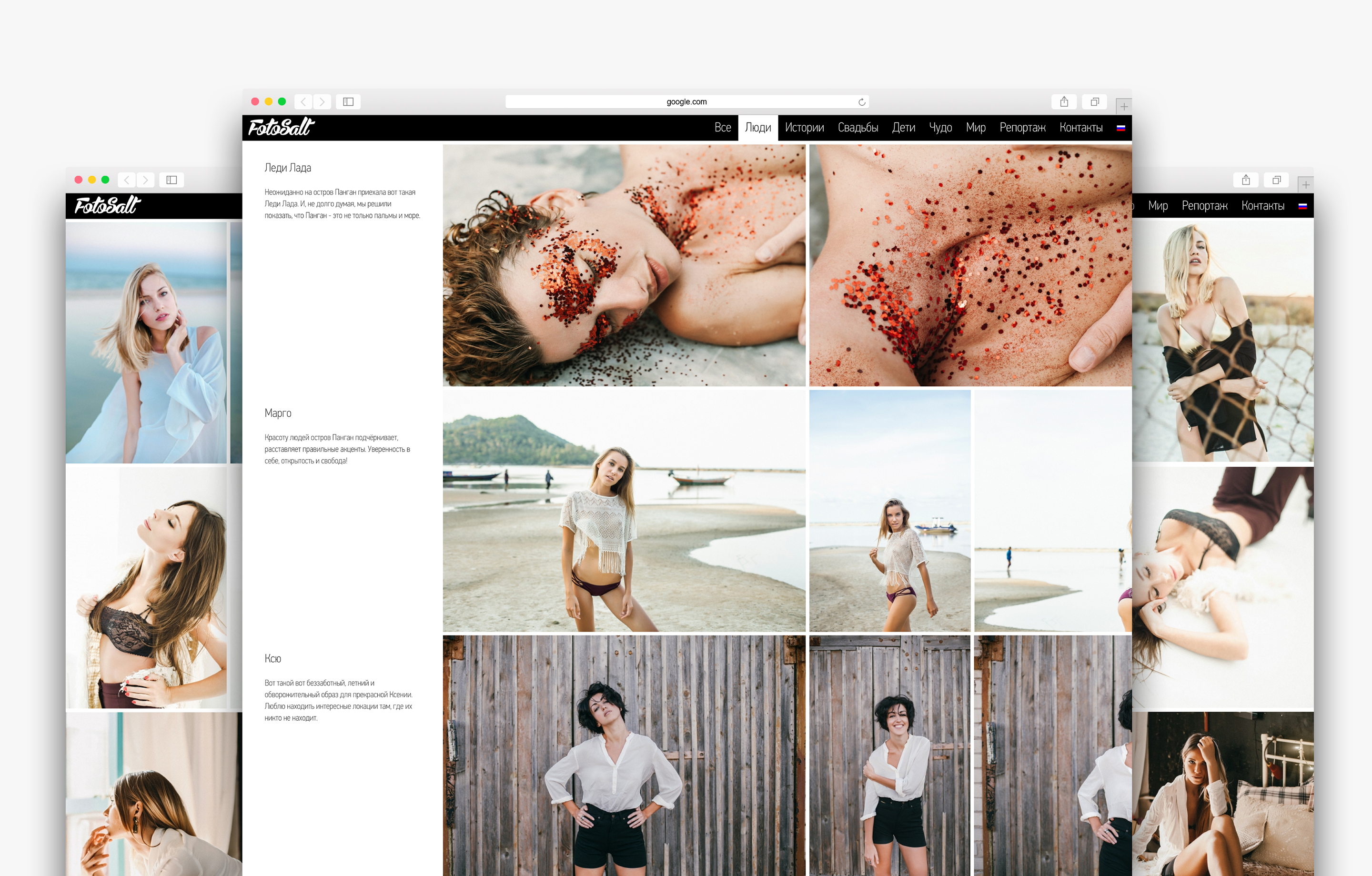This screenshot has height=876, width=1372.
Task: Open the Контакты page in the front window
Action: click(x=1081, y=128)
